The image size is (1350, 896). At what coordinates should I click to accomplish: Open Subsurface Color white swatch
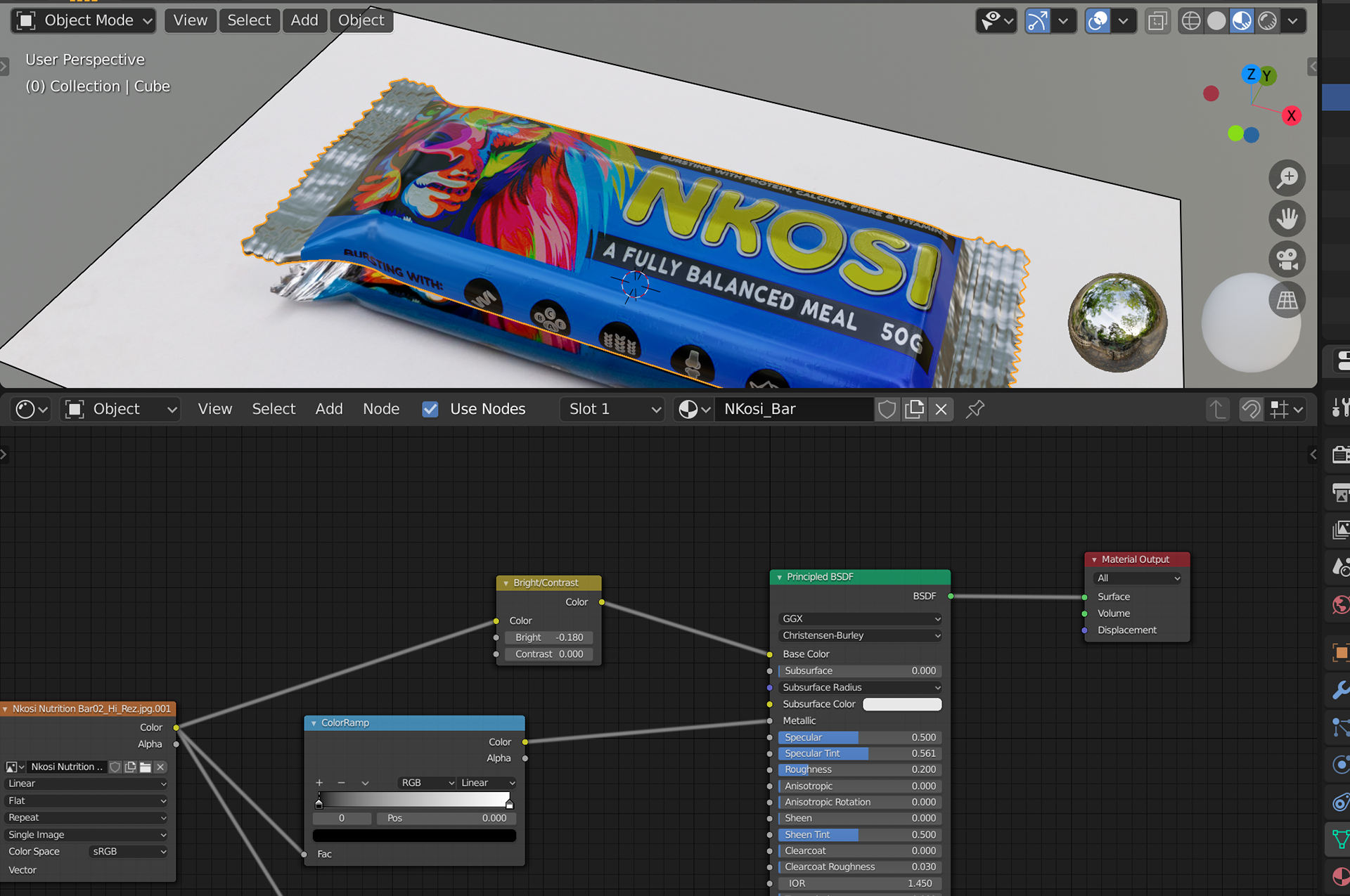click(902, 704)
